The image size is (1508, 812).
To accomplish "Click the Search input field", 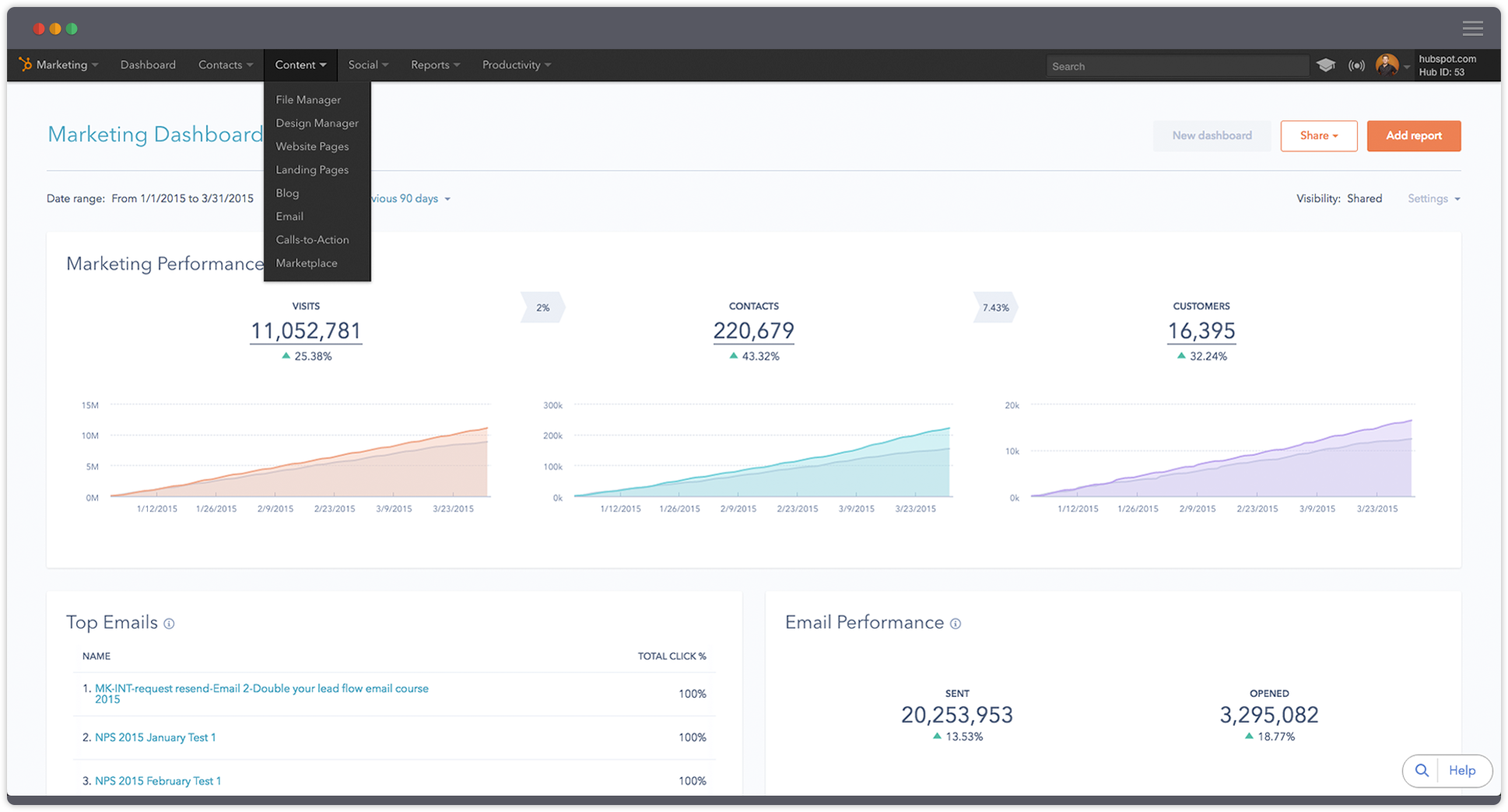I will tap(1177, 66).
